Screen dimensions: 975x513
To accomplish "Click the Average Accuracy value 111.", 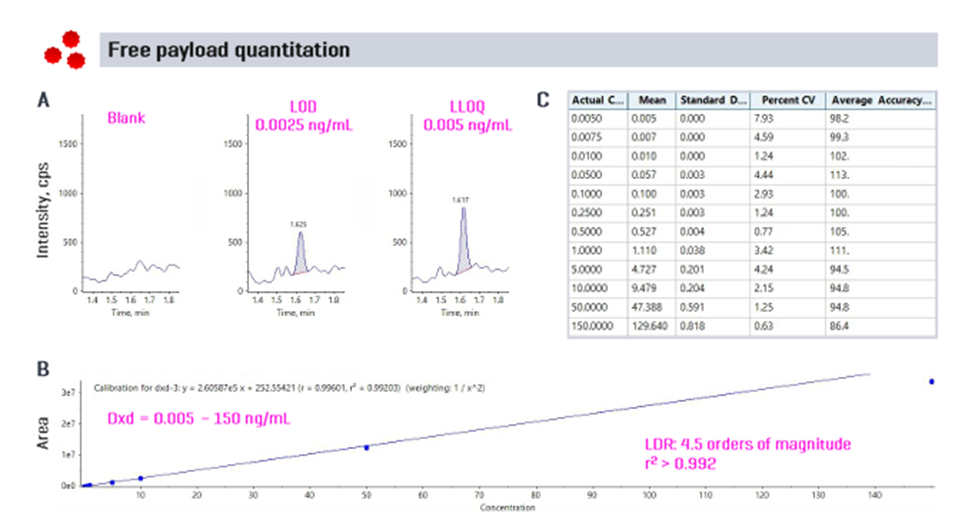I will [x=839, y=251].
